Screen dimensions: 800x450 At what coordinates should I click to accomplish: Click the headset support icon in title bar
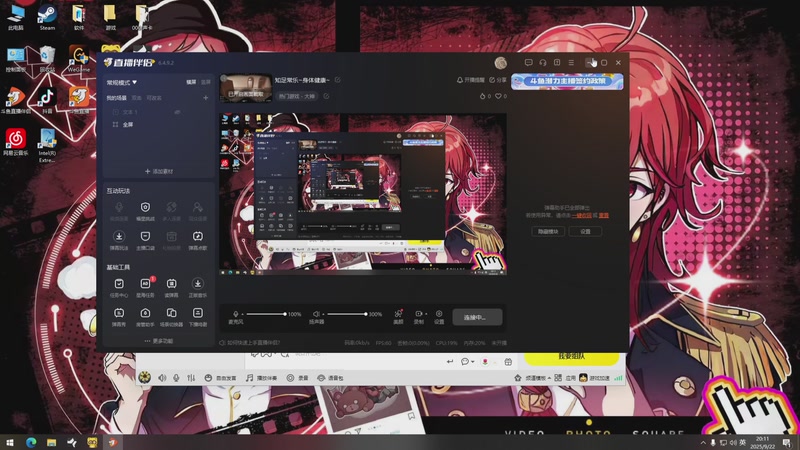[x=543, y=62]
